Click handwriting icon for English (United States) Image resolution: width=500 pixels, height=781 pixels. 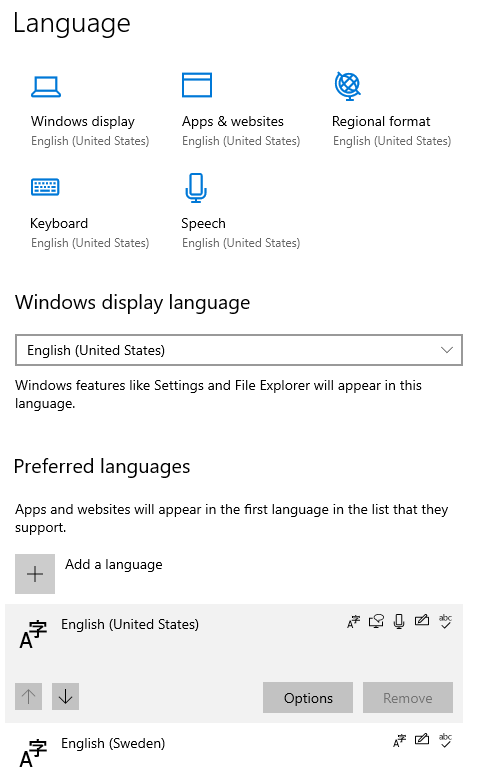(422, 620)
